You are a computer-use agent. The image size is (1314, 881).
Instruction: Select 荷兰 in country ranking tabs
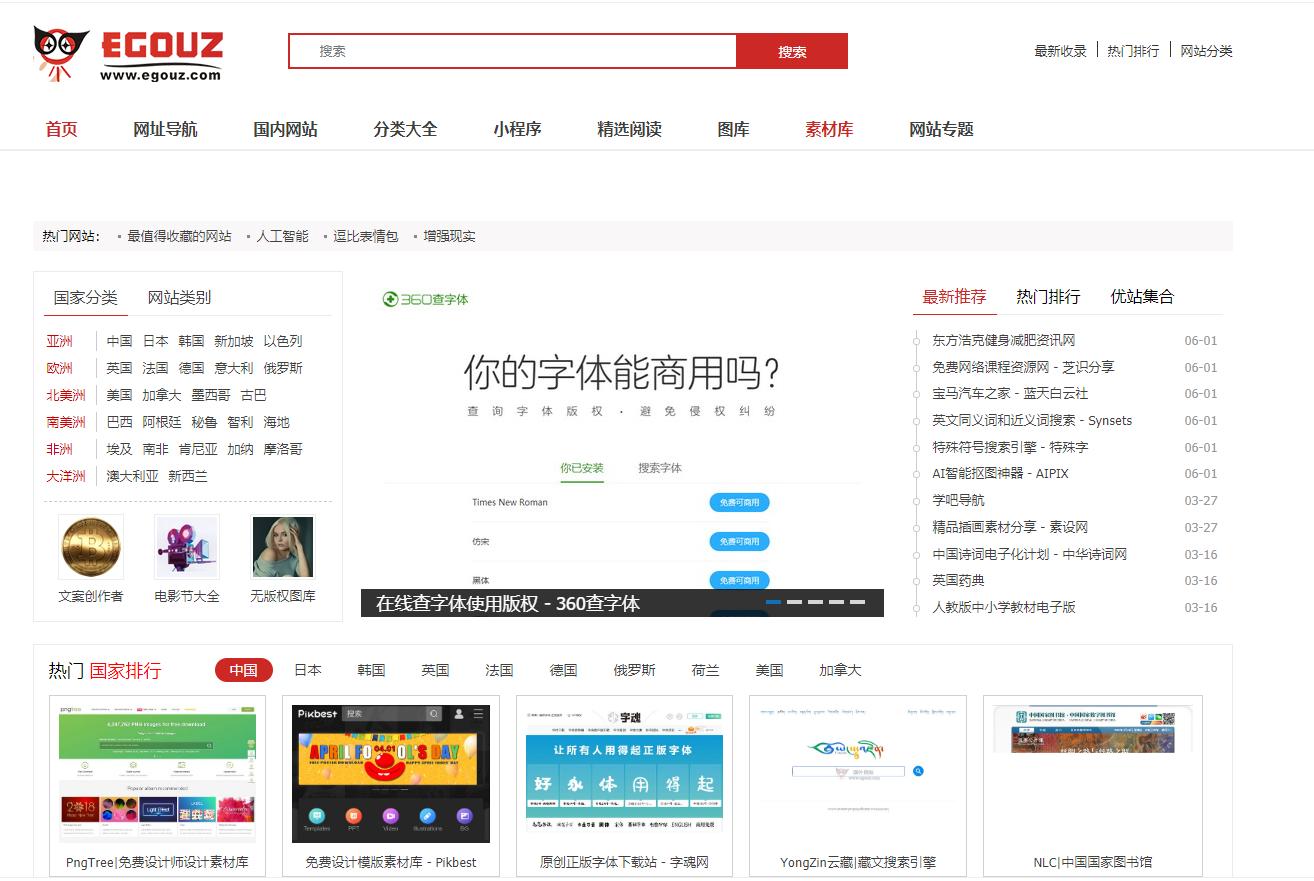click(705, 670)
